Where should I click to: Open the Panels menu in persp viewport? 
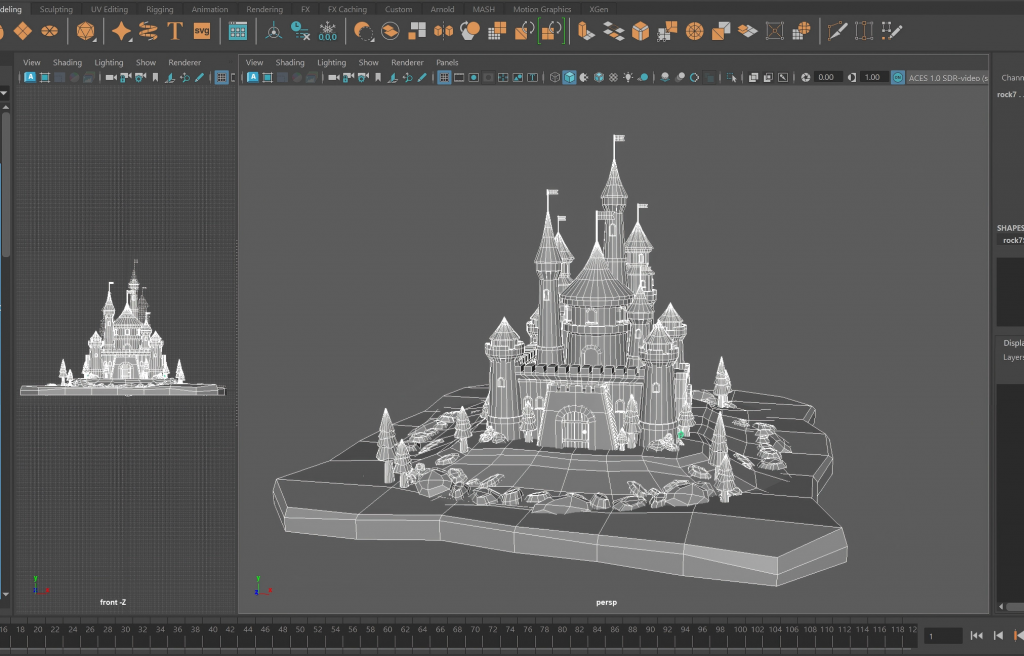point(447,62)
